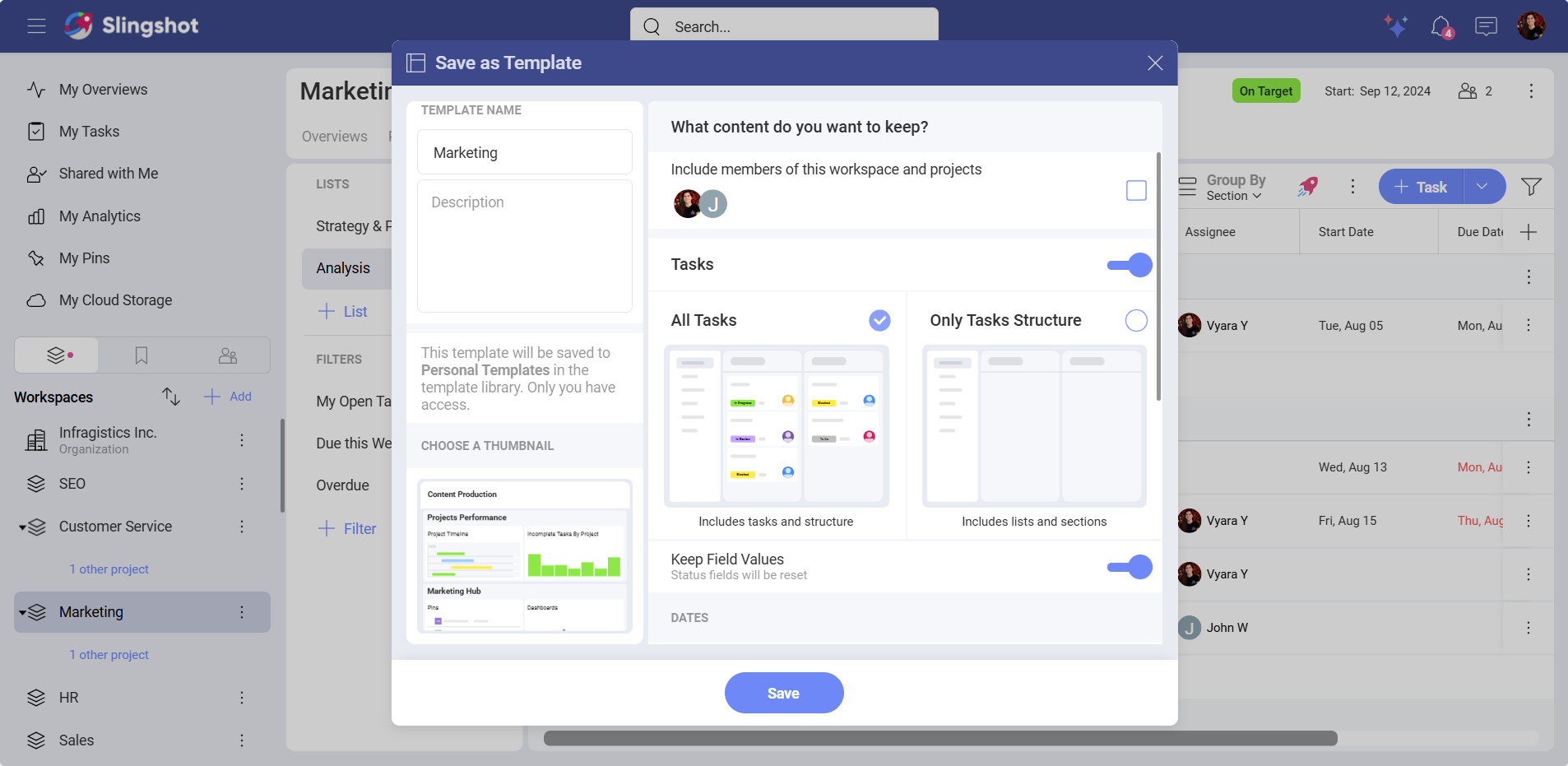Viewport: 1568px width, 766px height.
Task: Click the Marketing template name field
Action: tap(524, 152)
